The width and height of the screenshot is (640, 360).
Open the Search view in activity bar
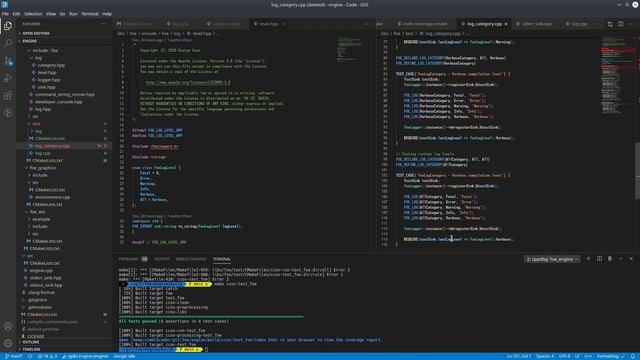(x=8, y=43)
